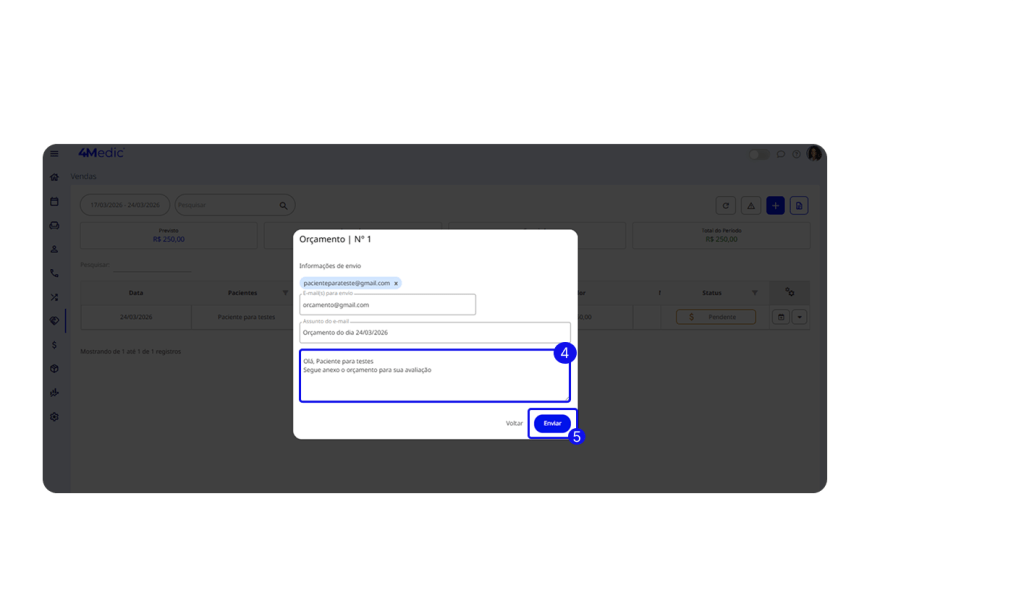This screenshot has height=598, width=1024.
Task: Click the E-mail(s) para envio field
Action: (x=387, y=304)
